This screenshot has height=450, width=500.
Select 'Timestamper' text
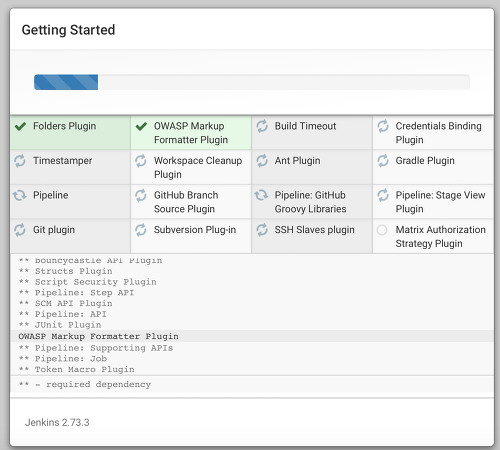[62, 161]
